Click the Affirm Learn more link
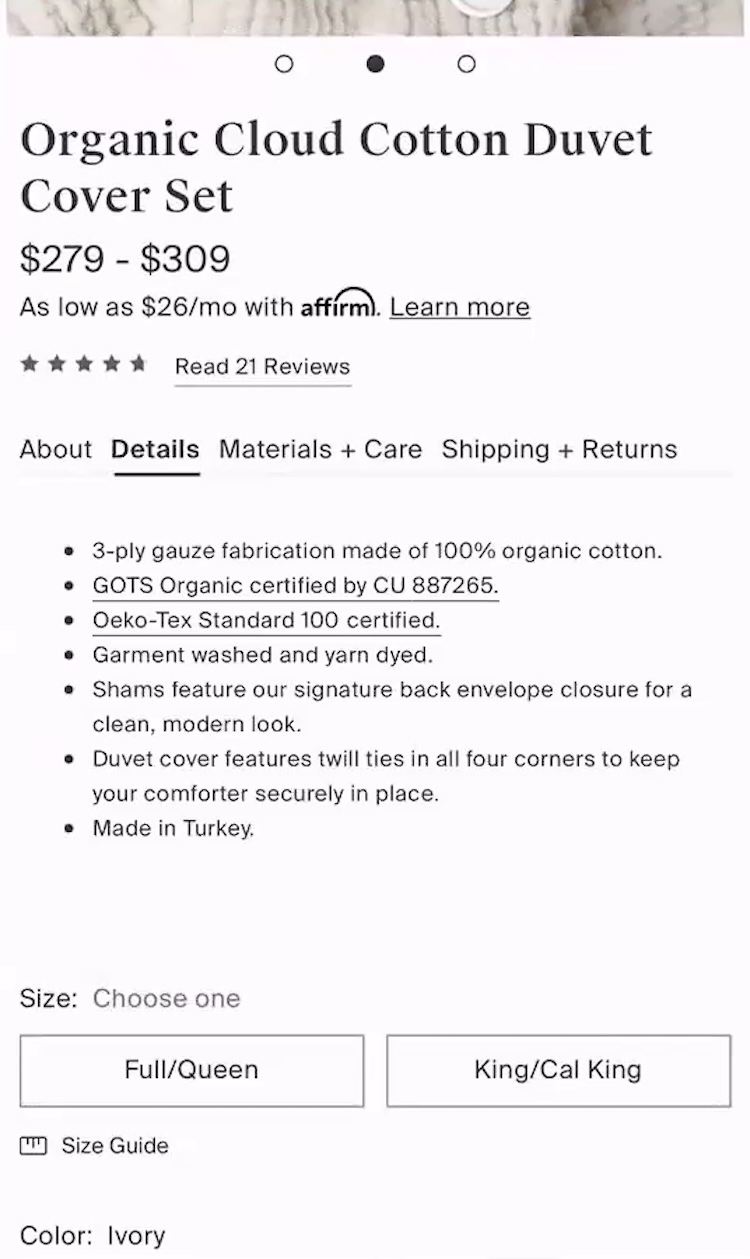The width and height of the screenshot is (750, 1259). point(460,307)
